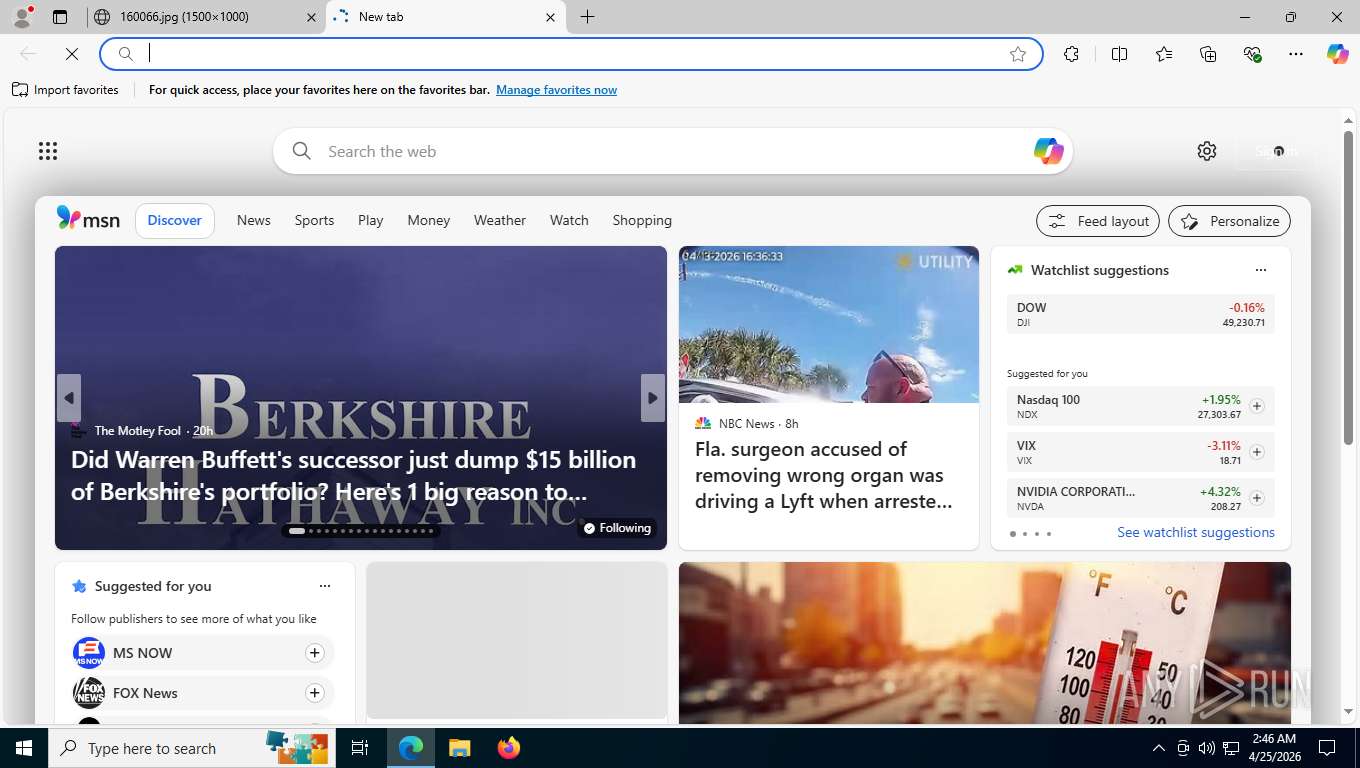The image size is (1360, 768).
Task: Open the Play tab
Action: 371,220
